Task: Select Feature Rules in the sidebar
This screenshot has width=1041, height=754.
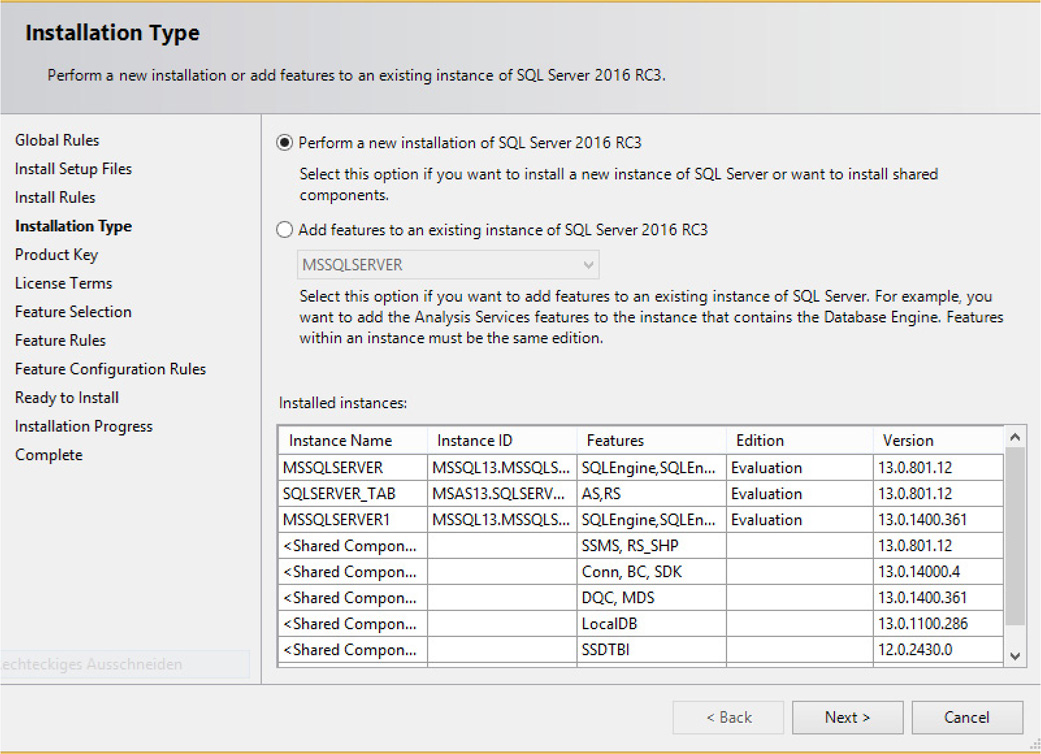Action: pyautogui.click(x=60, y=340)
